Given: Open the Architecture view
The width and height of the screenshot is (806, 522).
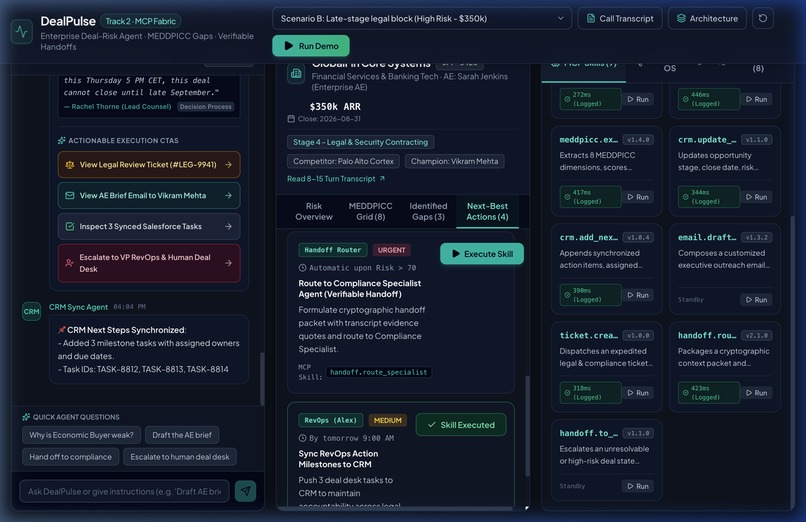Looking at the screenshot, I should pos(707,18).
